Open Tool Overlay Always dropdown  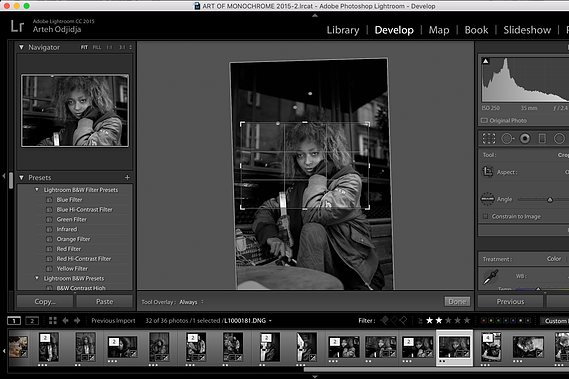click(192, 302)
